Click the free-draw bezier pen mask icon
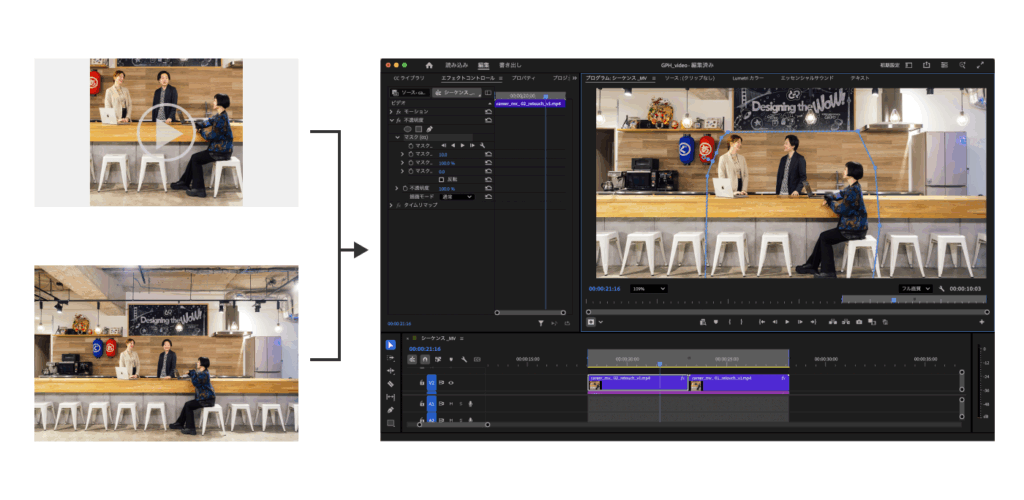Image resolution: width=1024 pixels, height=500 pixels. click(429, 128)
